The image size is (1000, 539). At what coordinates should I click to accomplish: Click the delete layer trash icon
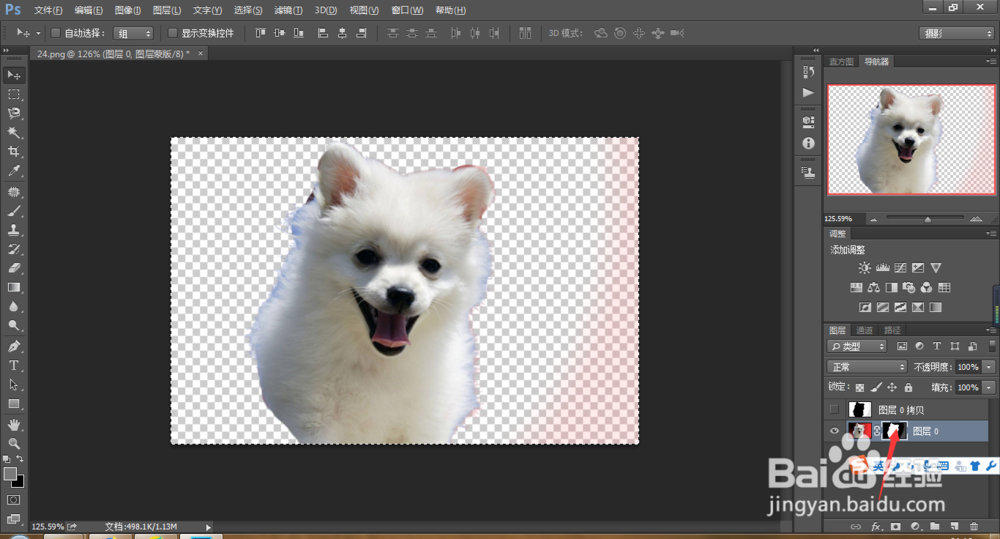[x=973, y=526]
